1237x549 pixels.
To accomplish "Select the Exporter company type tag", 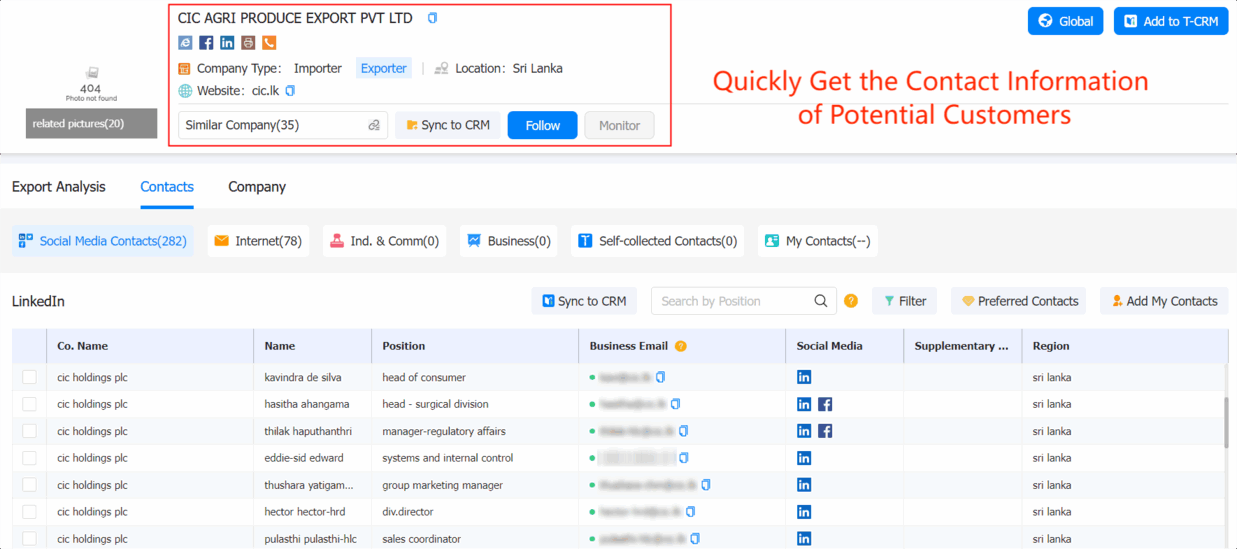I will (384, 68).
